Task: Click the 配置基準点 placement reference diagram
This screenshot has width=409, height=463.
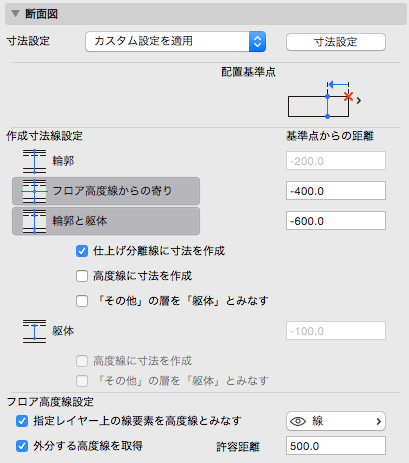Action: tap(320, 100)
